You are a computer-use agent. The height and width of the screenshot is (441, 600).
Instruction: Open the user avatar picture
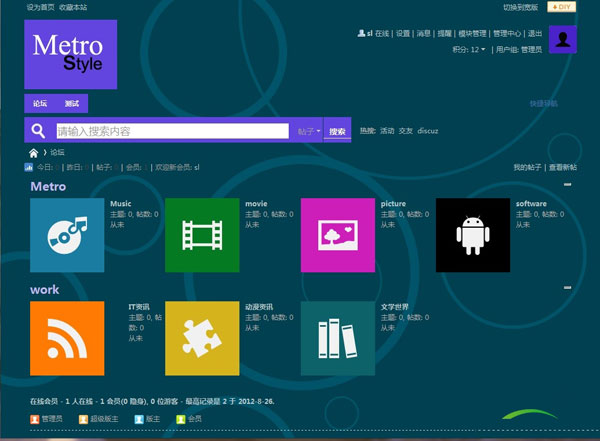pyautogui.click(x=562, y=41)
